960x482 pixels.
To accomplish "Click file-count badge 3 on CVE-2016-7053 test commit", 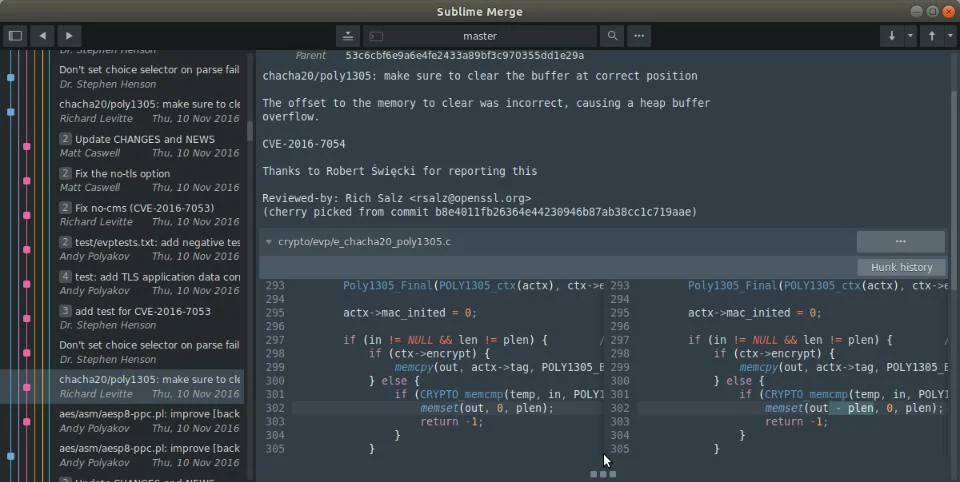I will click(66, 311).
